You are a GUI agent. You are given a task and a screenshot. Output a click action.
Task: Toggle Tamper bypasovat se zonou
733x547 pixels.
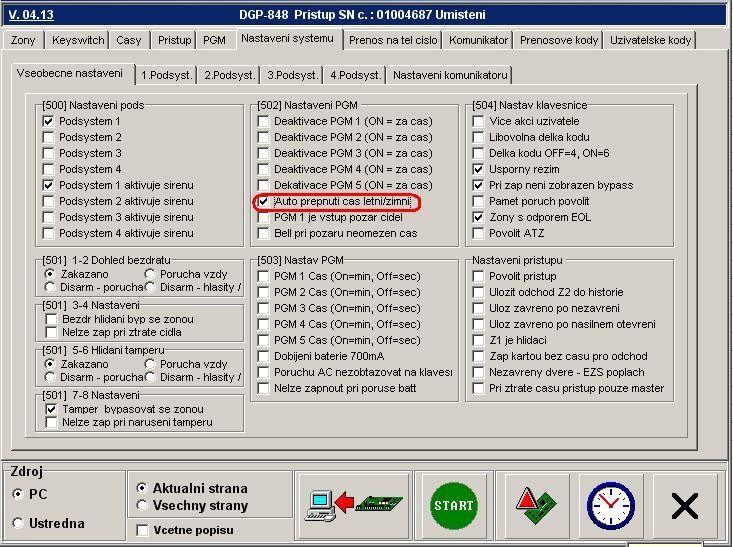coord(50,409)
